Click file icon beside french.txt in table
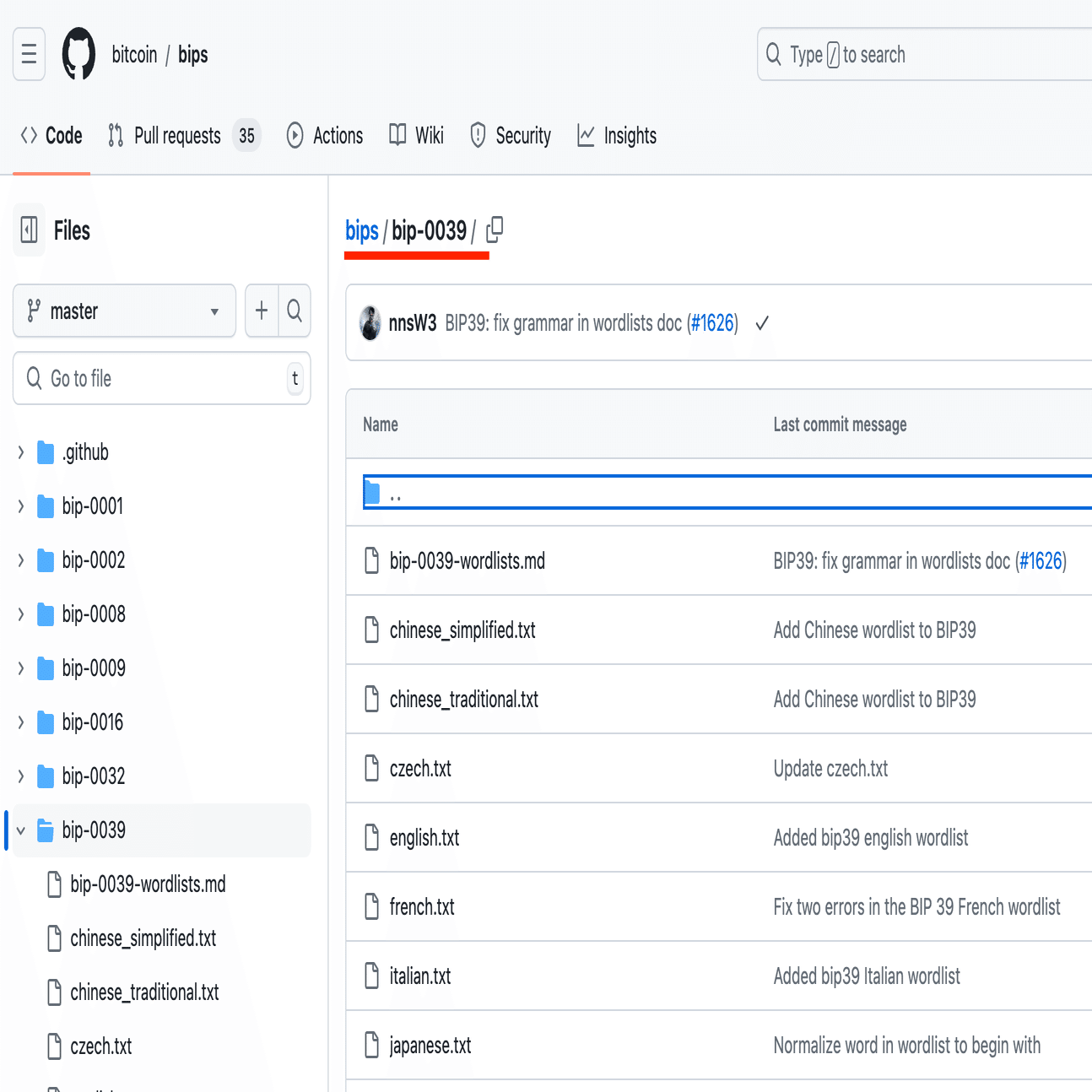Screen dimensions: 1092x1092 pyautogui.click(x=371, y=906)
